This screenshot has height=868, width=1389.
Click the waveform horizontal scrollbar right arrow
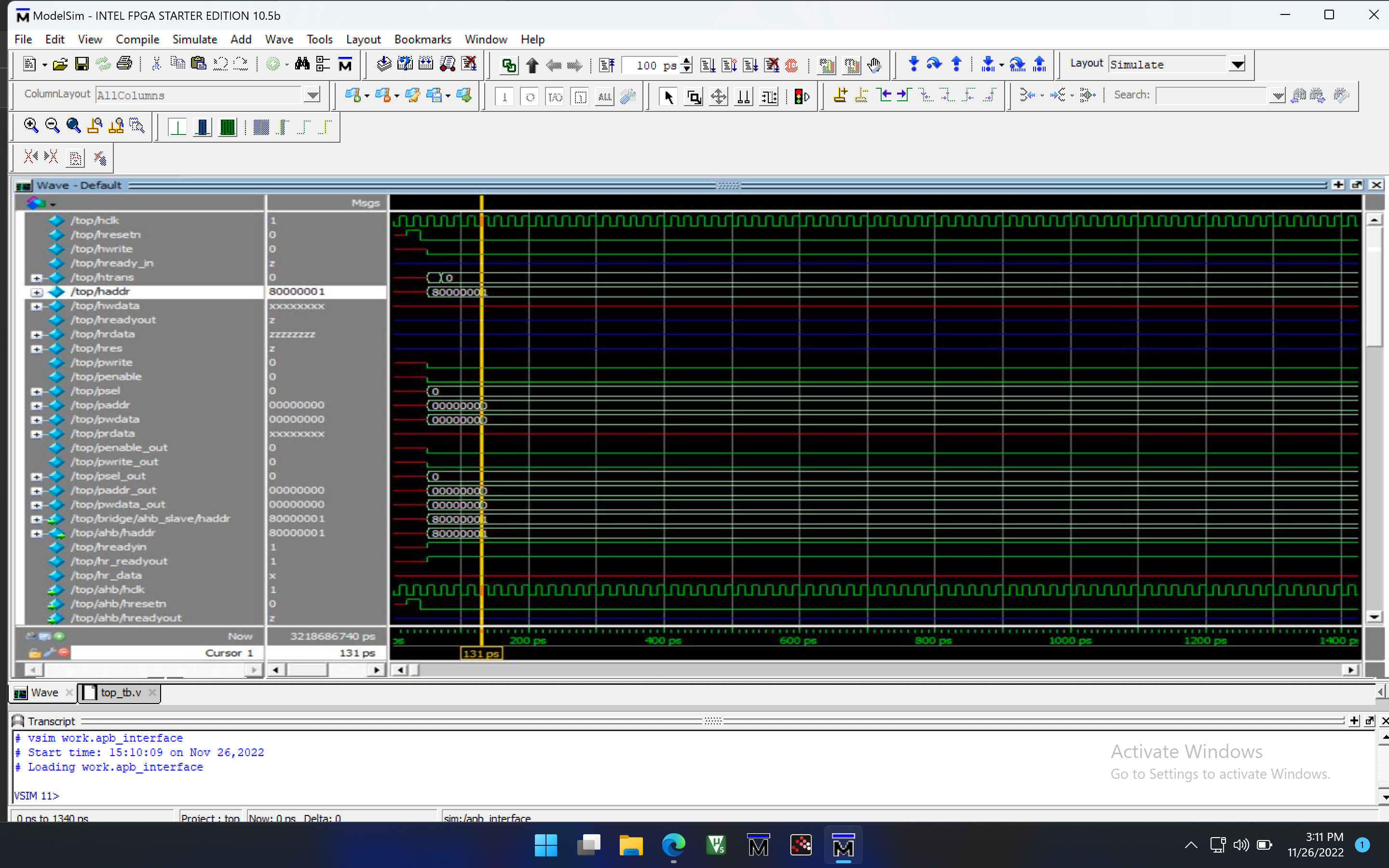click(1350, 670)
